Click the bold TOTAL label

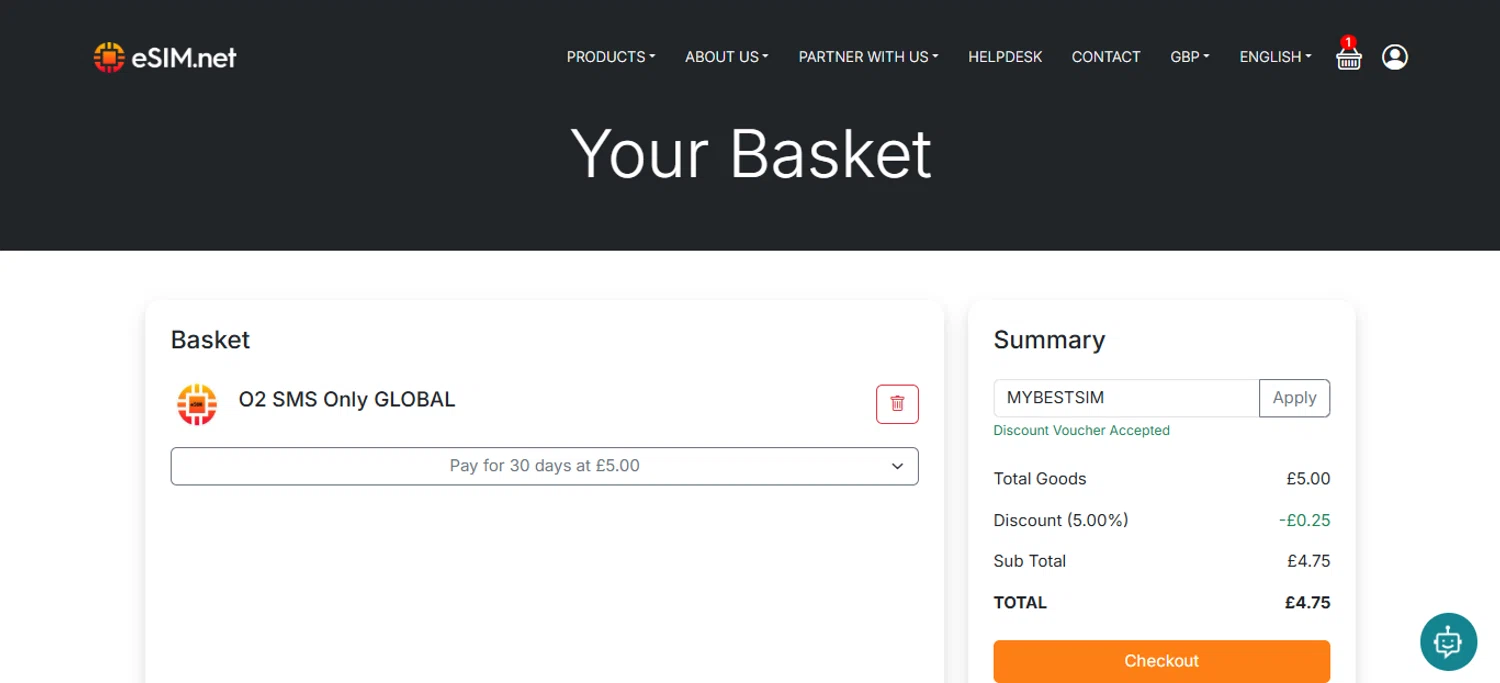(x=1020, y=603)
